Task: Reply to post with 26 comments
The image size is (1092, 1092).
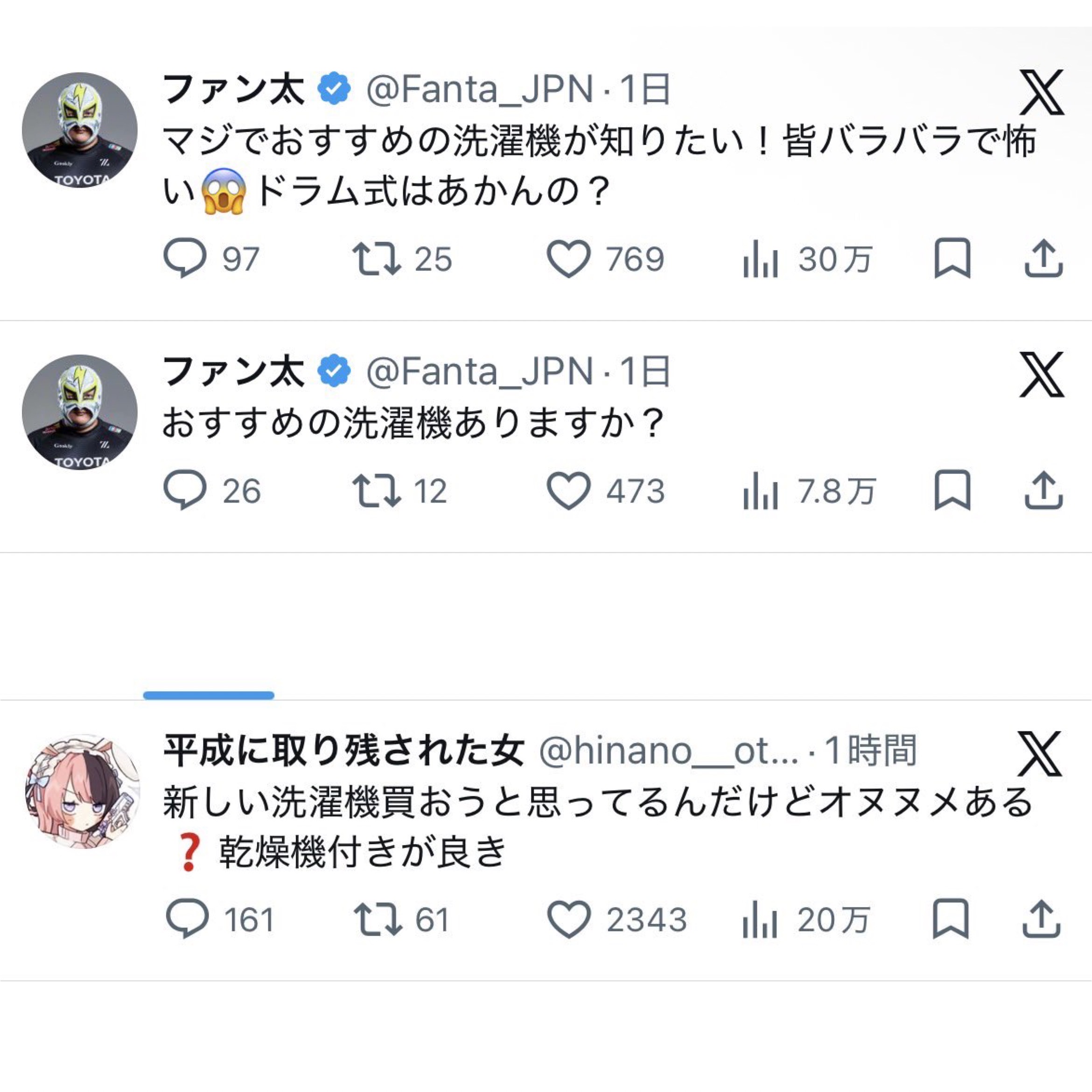Action: tap(185, 490)
